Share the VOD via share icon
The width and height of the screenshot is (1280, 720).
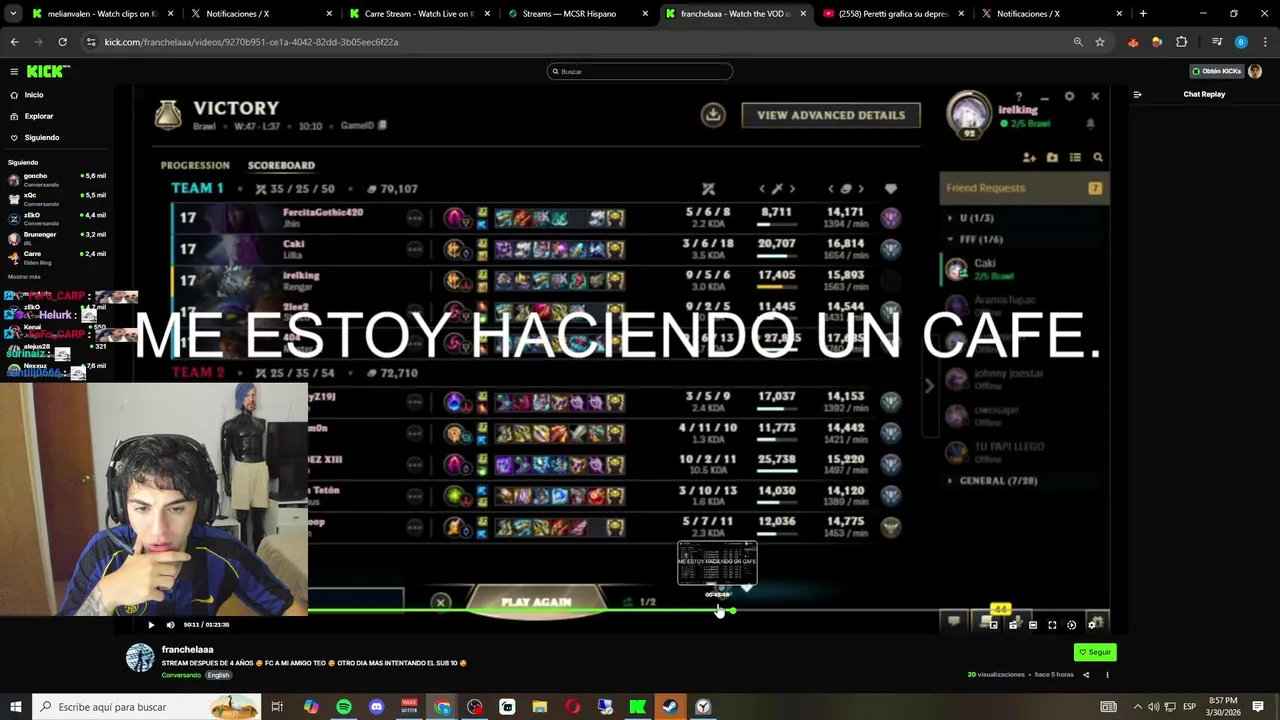pyautogui.click(x=1086, y=675)
